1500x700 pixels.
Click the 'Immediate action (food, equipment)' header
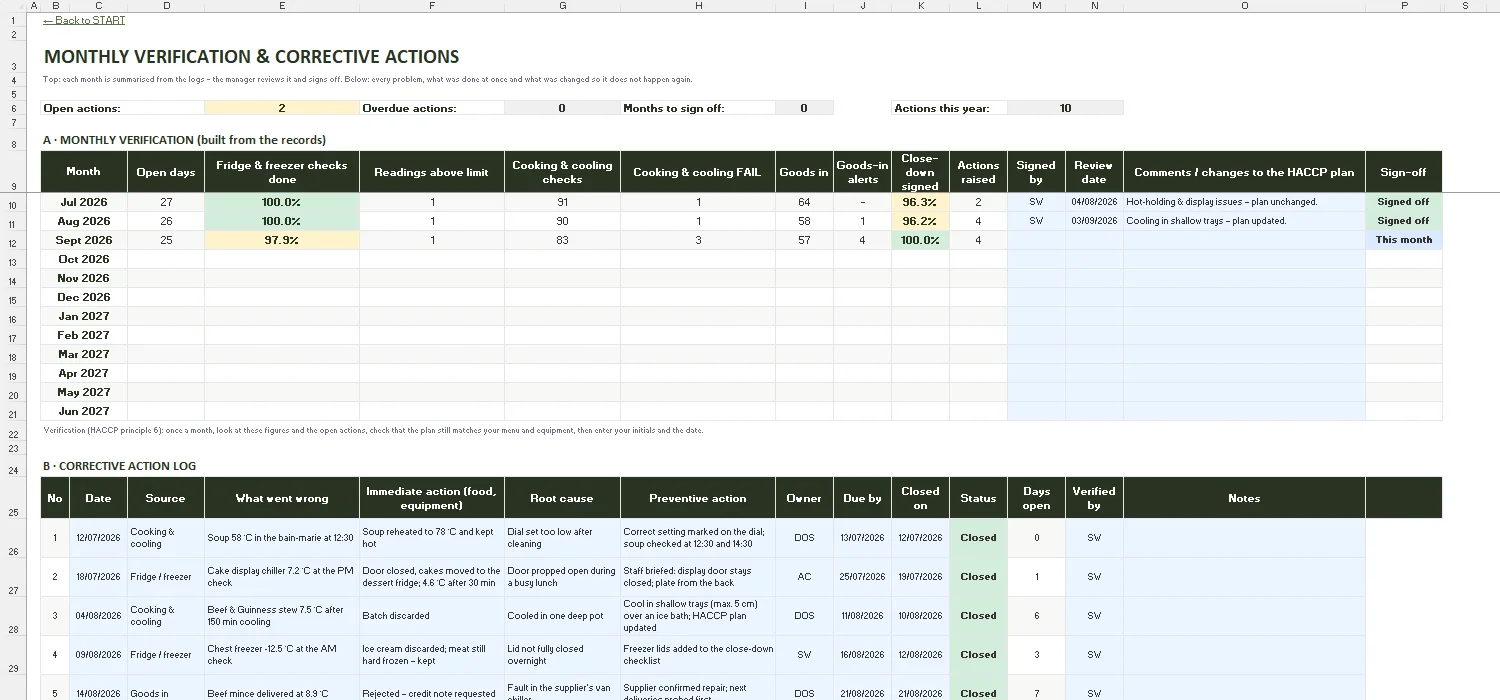432,498
